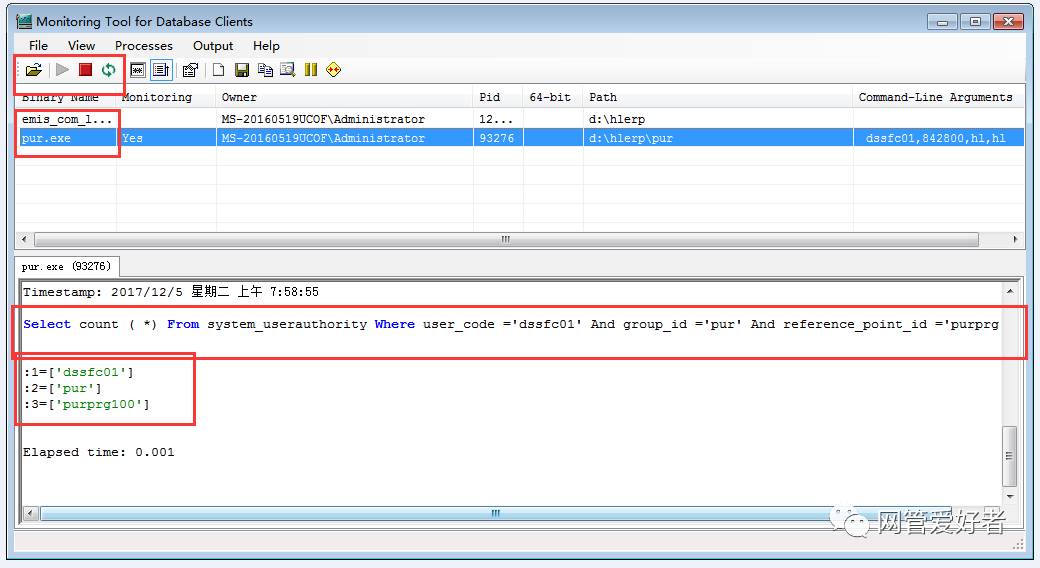Click output pane scroll up arrow
Screen dimensions: 1040x568
pos(1009,291)
